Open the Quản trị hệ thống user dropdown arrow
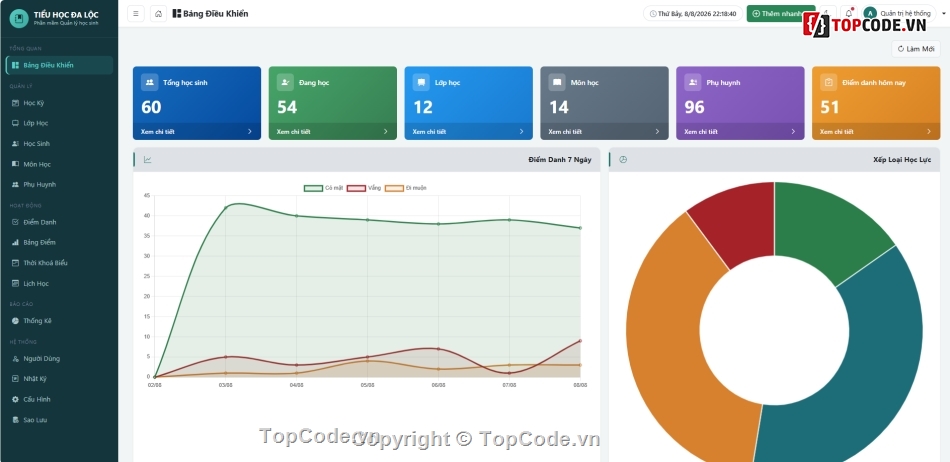Viewport: 950px width, 462px height. click(x=945, y=13)
